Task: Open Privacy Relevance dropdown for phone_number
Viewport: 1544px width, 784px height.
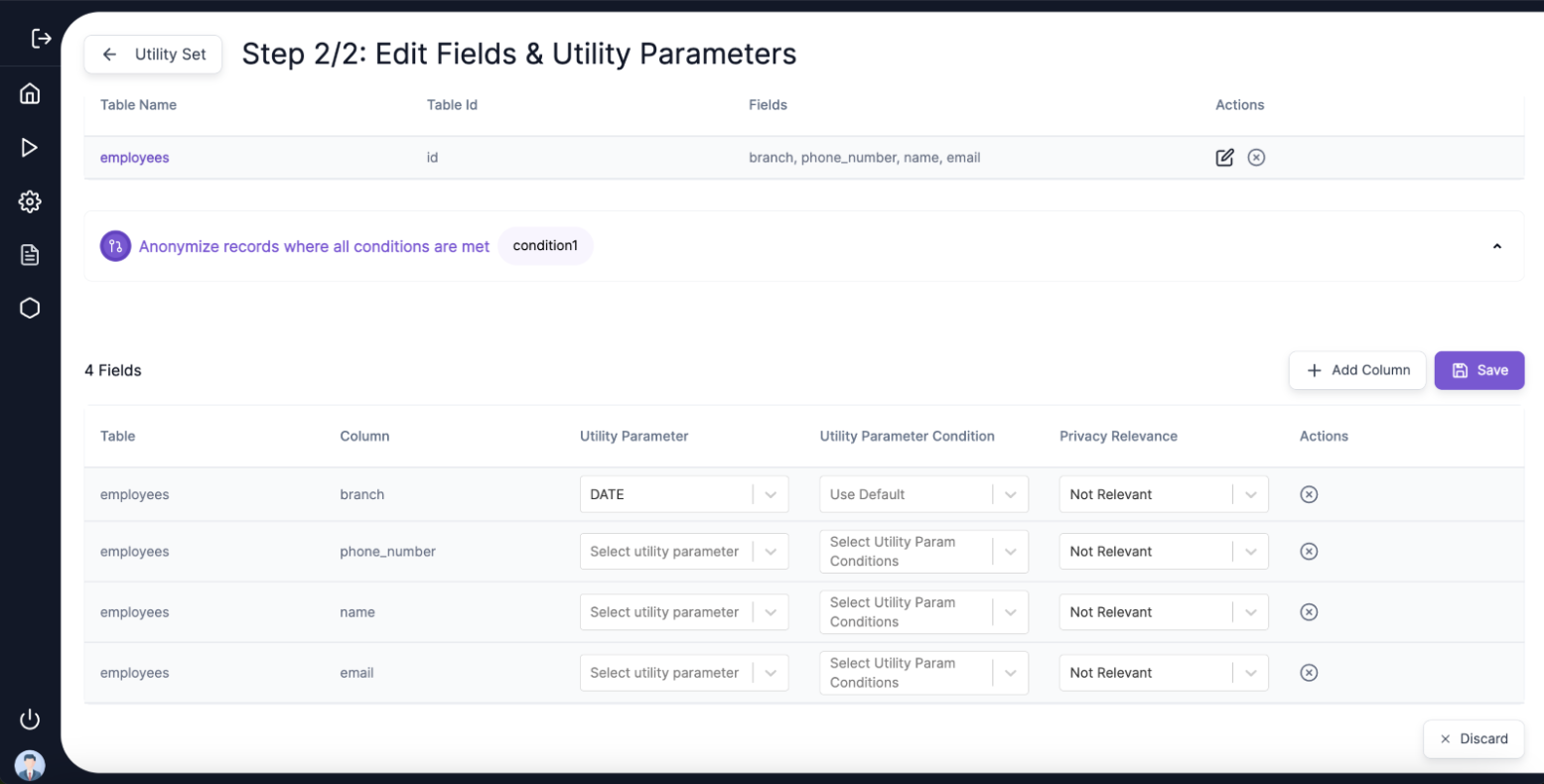Action: [1163, 552]
